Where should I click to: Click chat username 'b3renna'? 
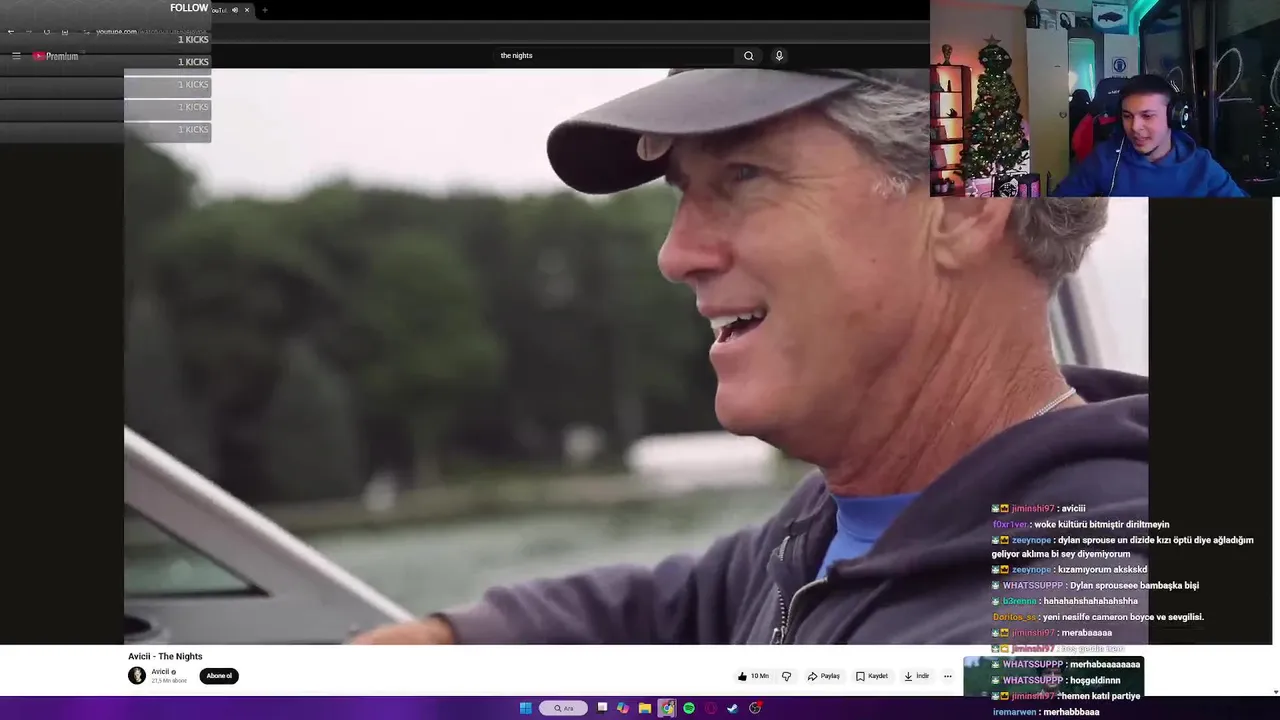click(1019, 601)
